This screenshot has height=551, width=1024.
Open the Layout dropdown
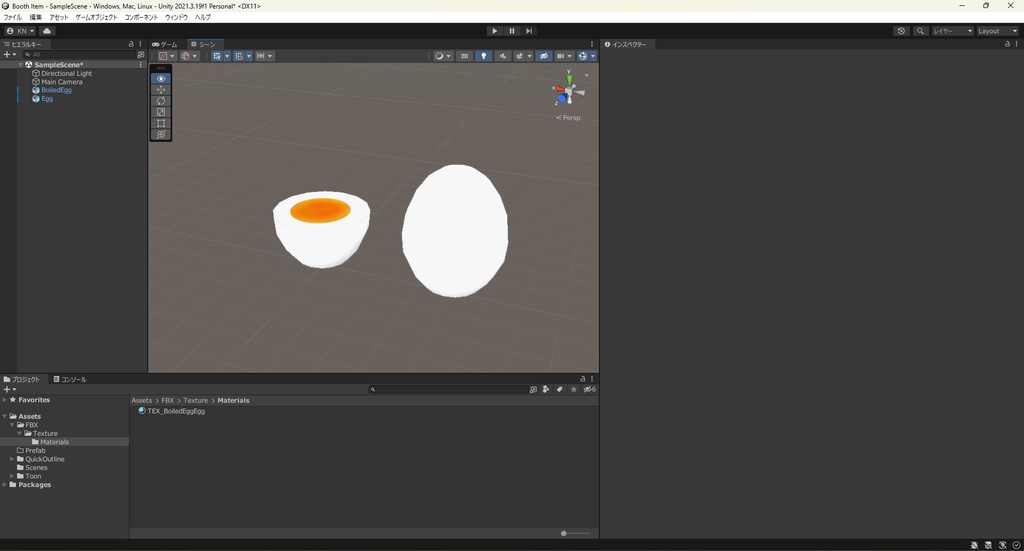pos(997,31)
